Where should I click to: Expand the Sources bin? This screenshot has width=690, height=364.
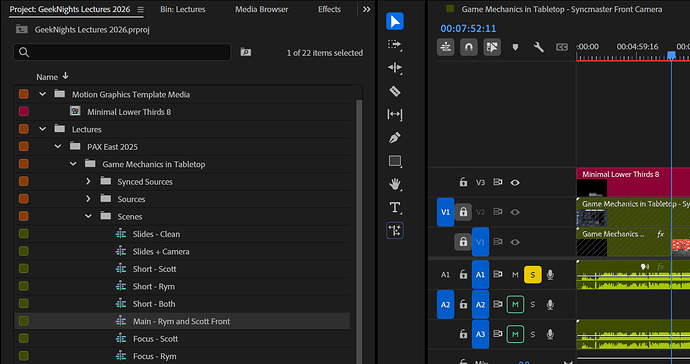click(x=88, y=199)
